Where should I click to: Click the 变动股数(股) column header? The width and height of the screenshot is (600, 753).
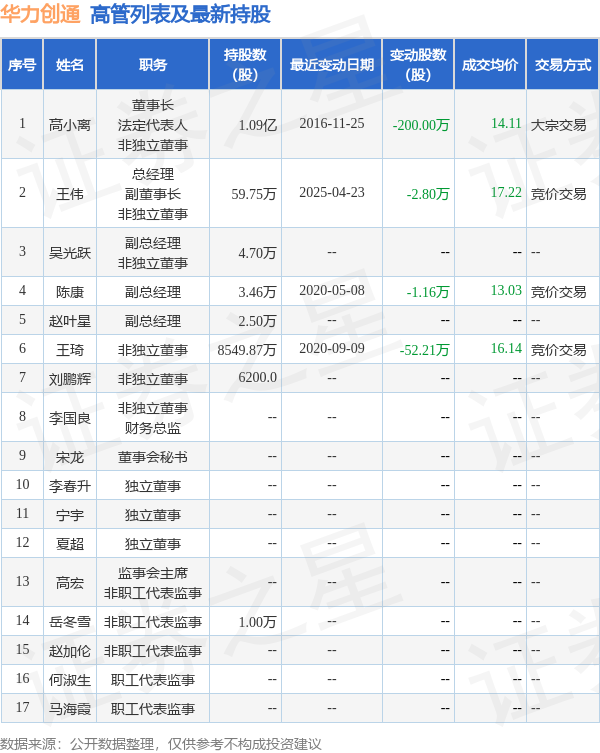418,64
